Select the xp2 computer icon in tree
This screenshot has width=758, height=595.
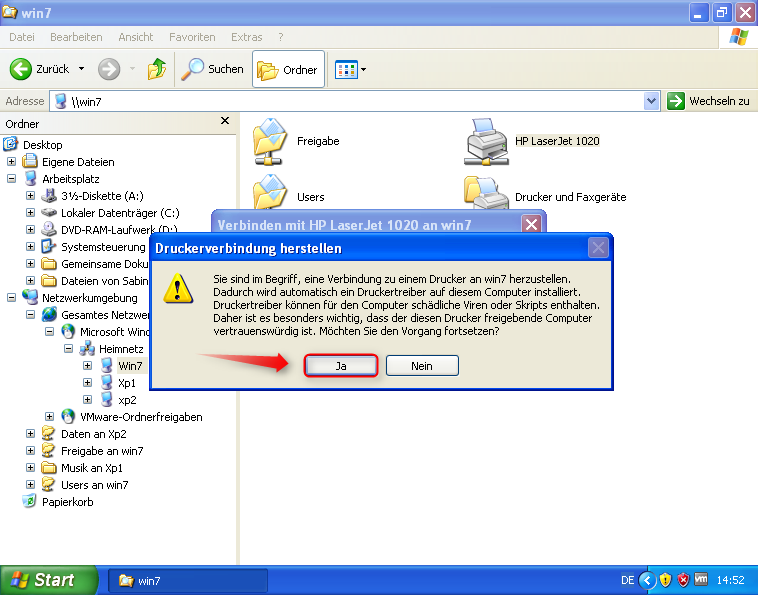pos(106,399)
